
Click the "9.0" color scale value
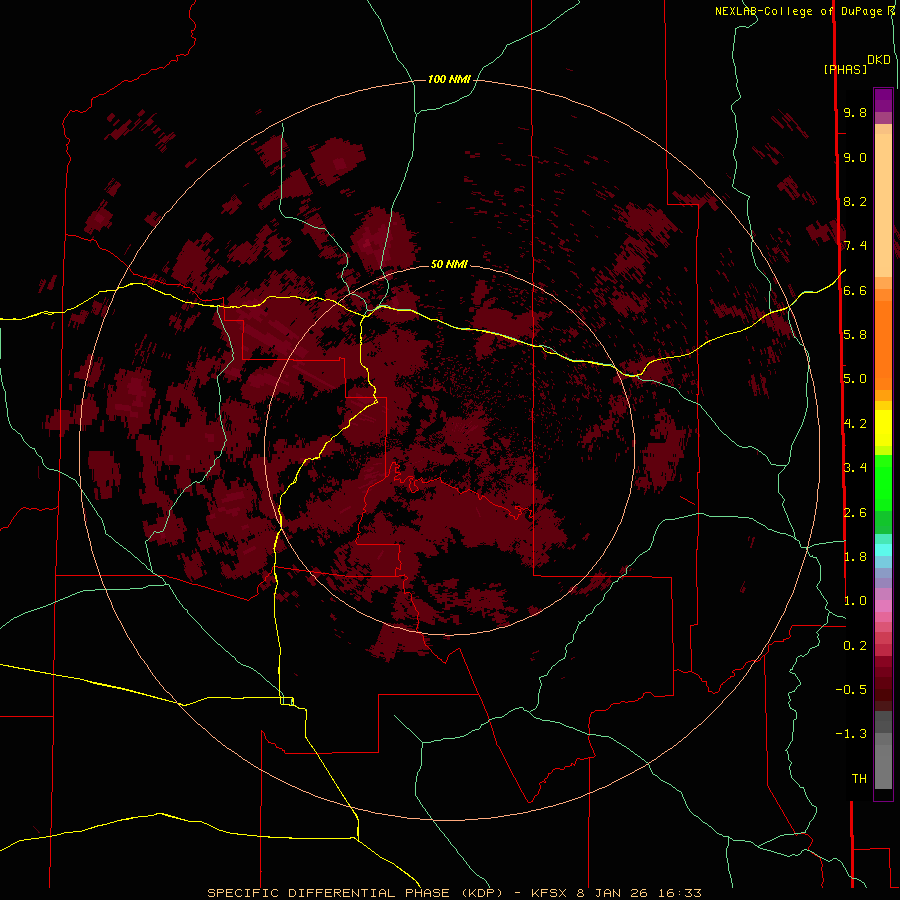855,157
